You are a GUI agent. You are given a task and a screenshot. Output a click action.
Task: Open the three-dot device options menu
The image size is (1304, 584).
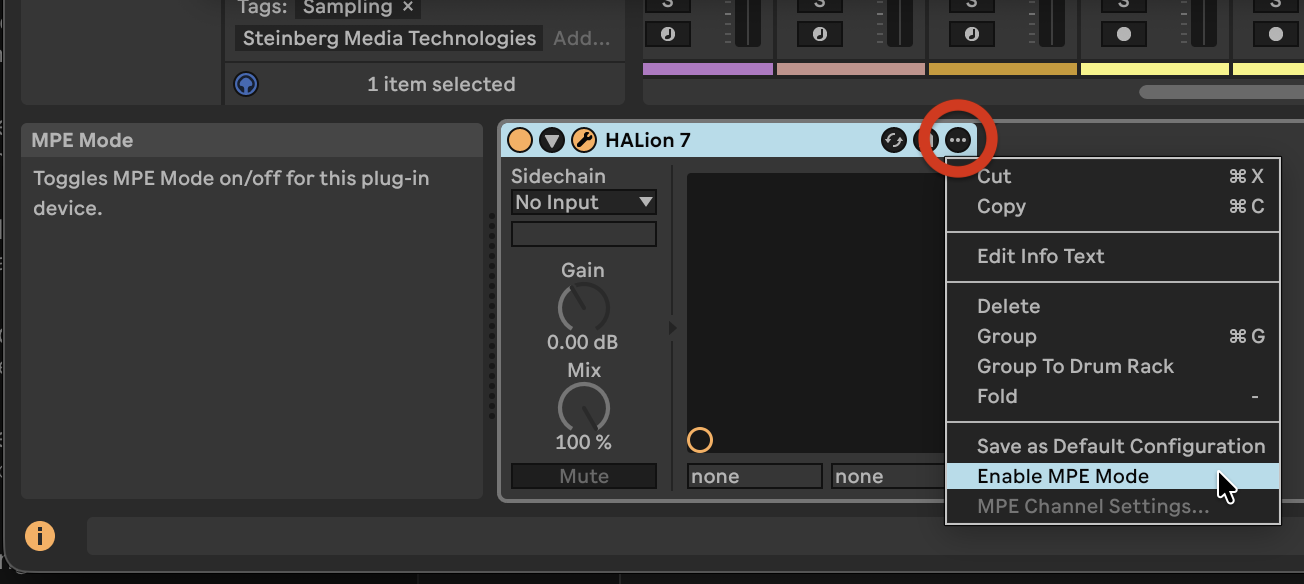pyautogui.click(x=958, y=140)
